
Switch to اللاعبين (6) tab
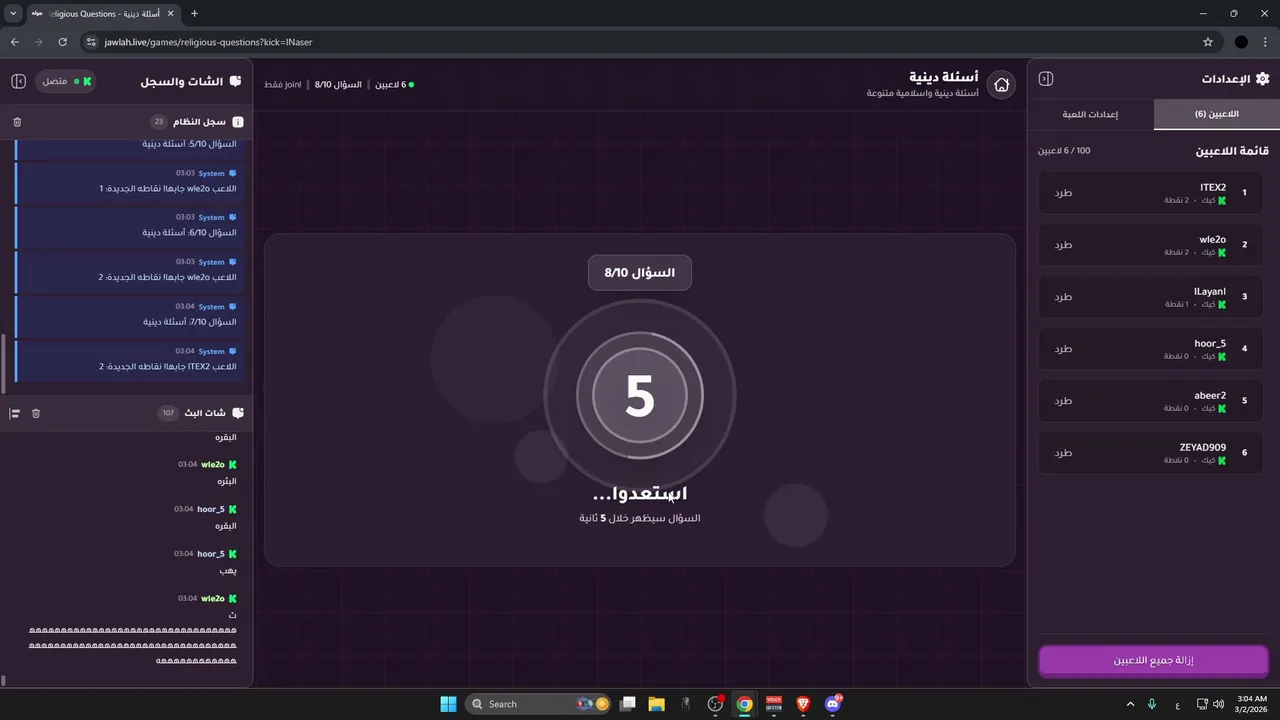(1216, 114)
